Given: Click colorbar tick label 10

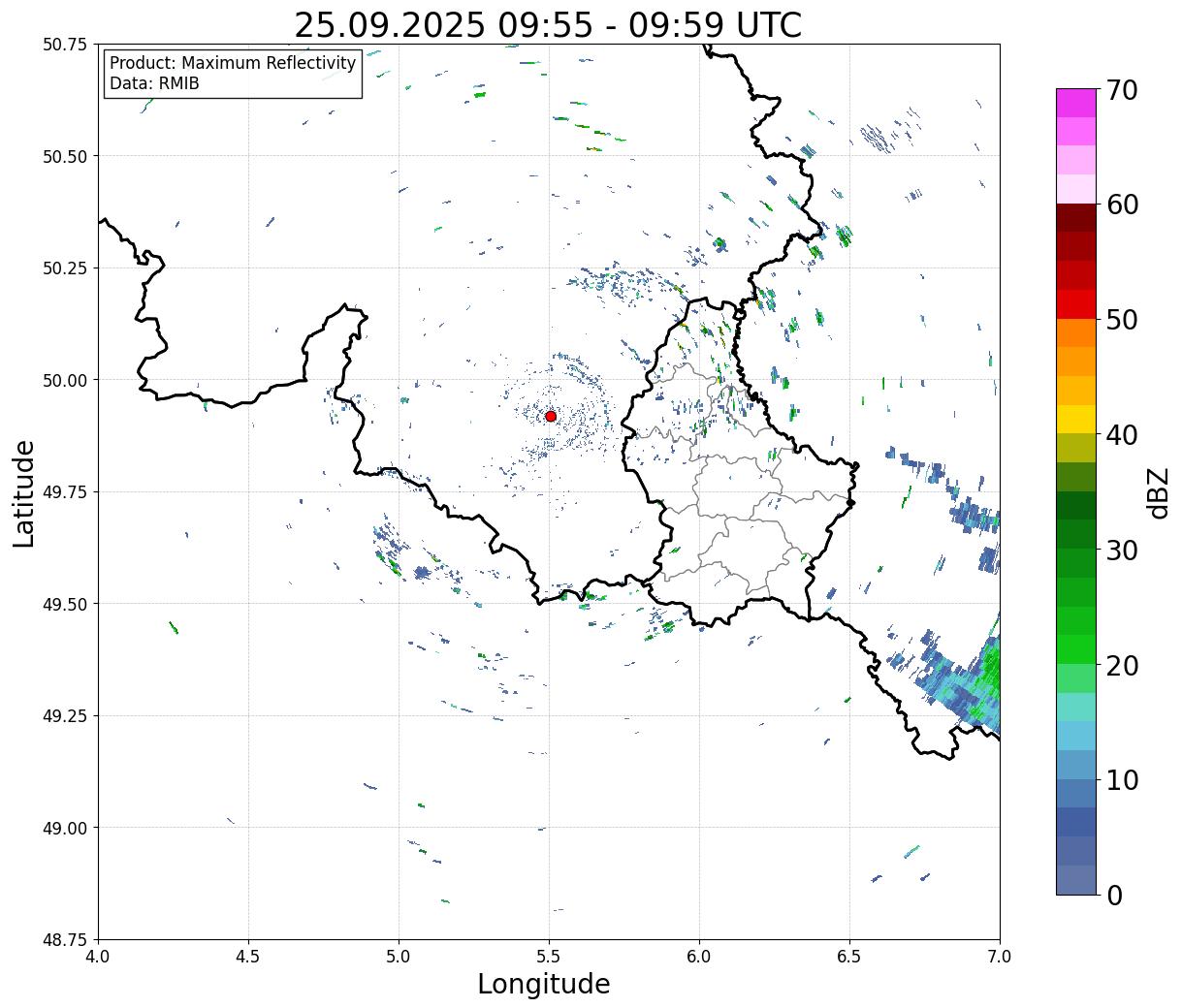Looking at the screenshot, I should pyautogui.click(x=1122, y=780).
